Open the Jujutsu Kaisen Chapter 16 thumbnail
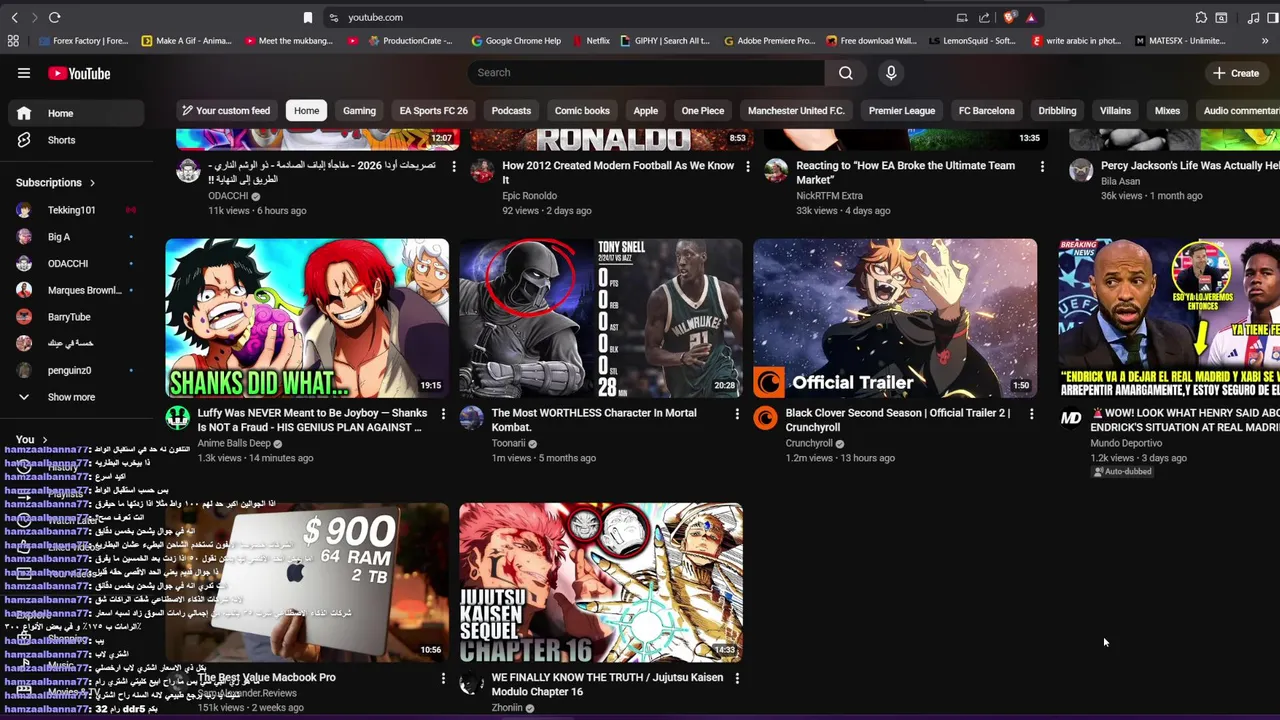Viewport: 1280px width, 720px height. pyautogui.click(x=601, y=583)
